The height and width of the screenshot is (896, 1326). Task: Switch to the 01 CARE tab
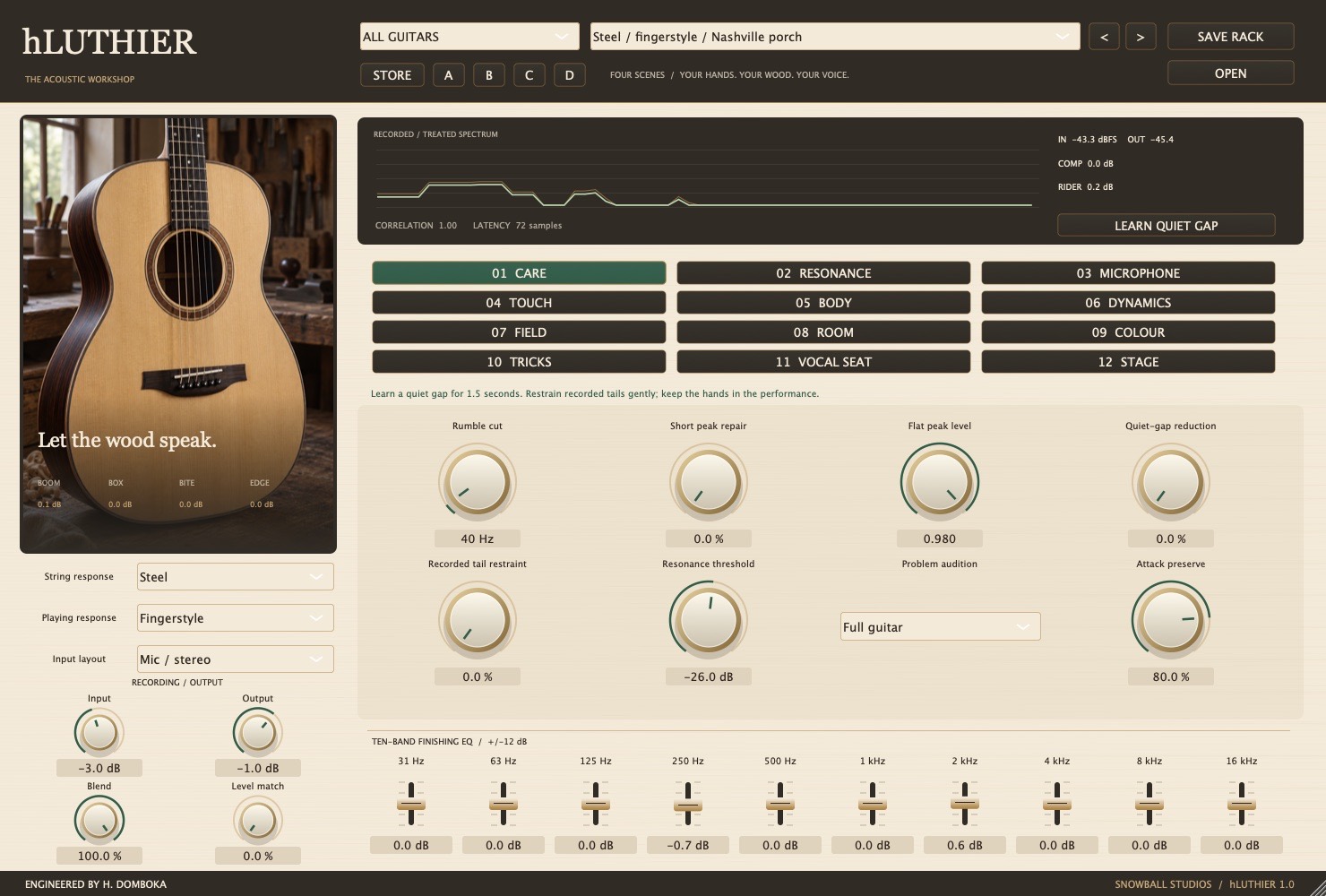tap(519, 273)
